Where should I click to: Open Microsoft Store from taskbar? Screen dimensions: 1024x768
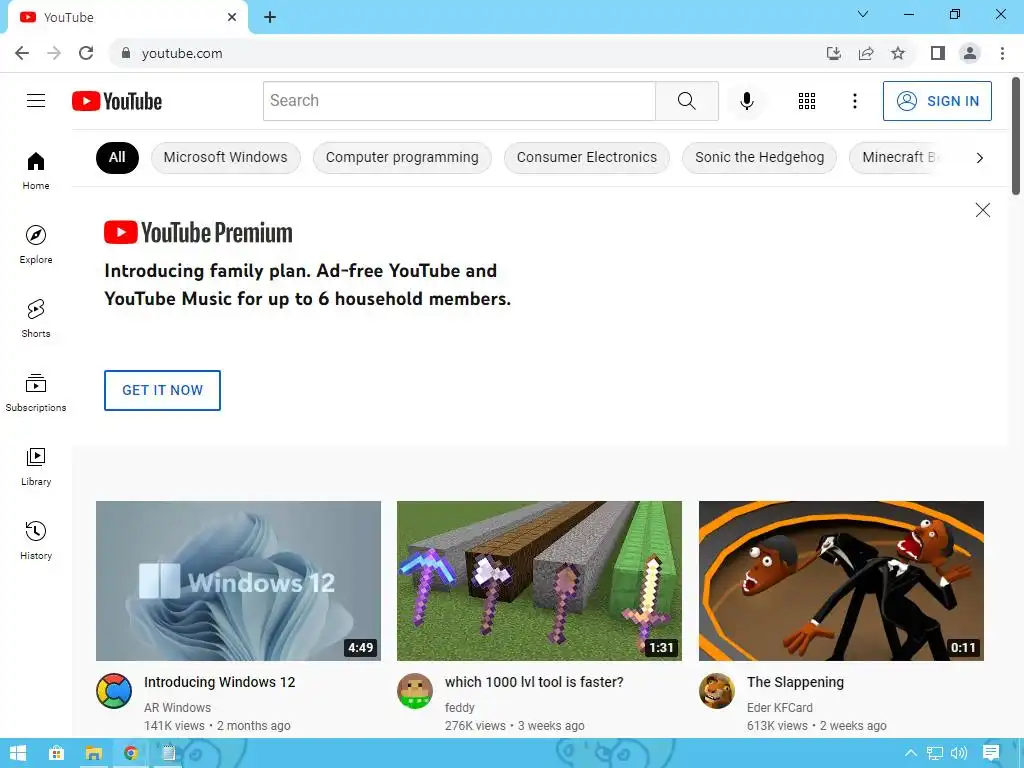coord(56,753)
